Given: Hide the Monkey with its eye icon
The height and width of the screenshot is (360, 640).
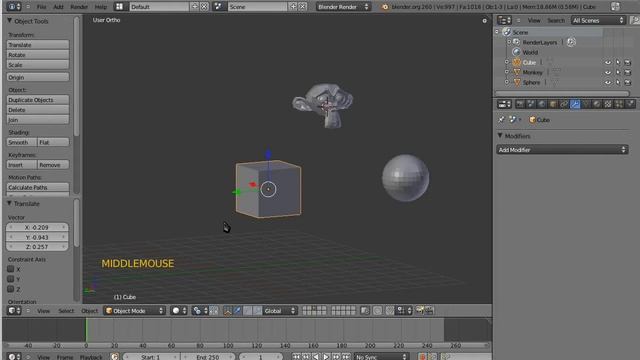Looking at the screenshot, I should pyautogui.click(x=608, y=72).
